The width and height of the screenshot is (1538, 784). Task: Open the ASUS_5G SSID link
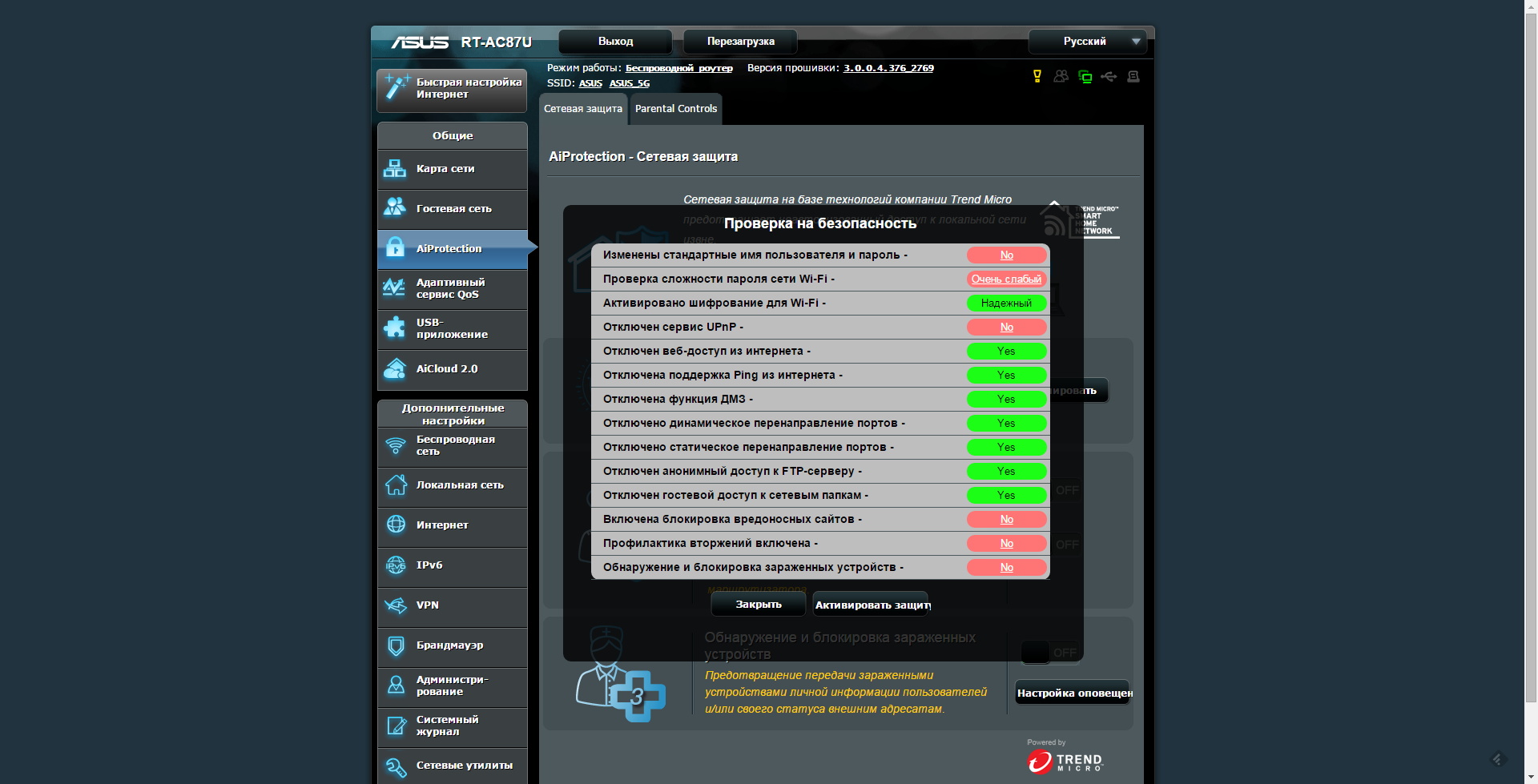coord(630,83)
